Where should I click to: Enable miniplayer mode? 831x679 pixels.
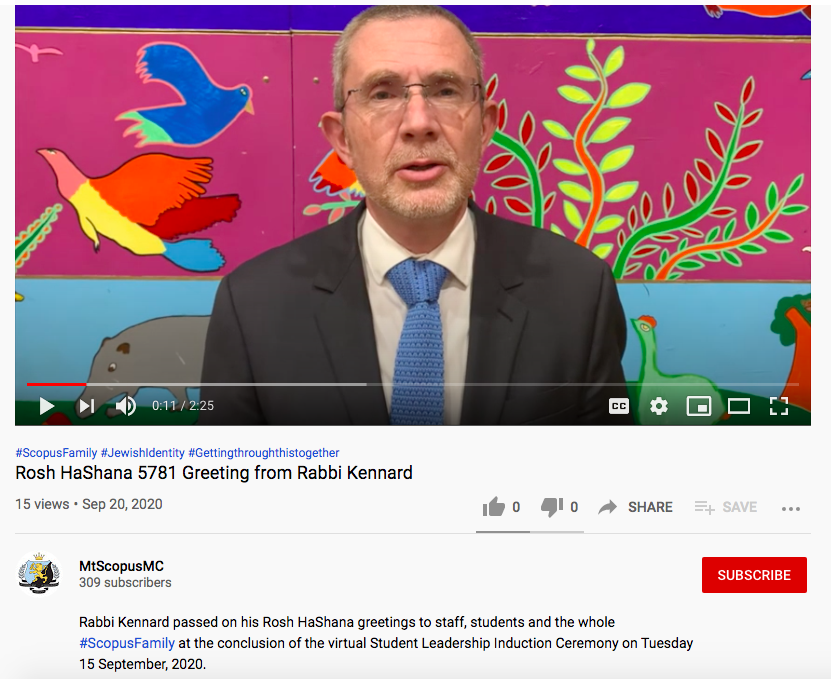coord(699,406)
